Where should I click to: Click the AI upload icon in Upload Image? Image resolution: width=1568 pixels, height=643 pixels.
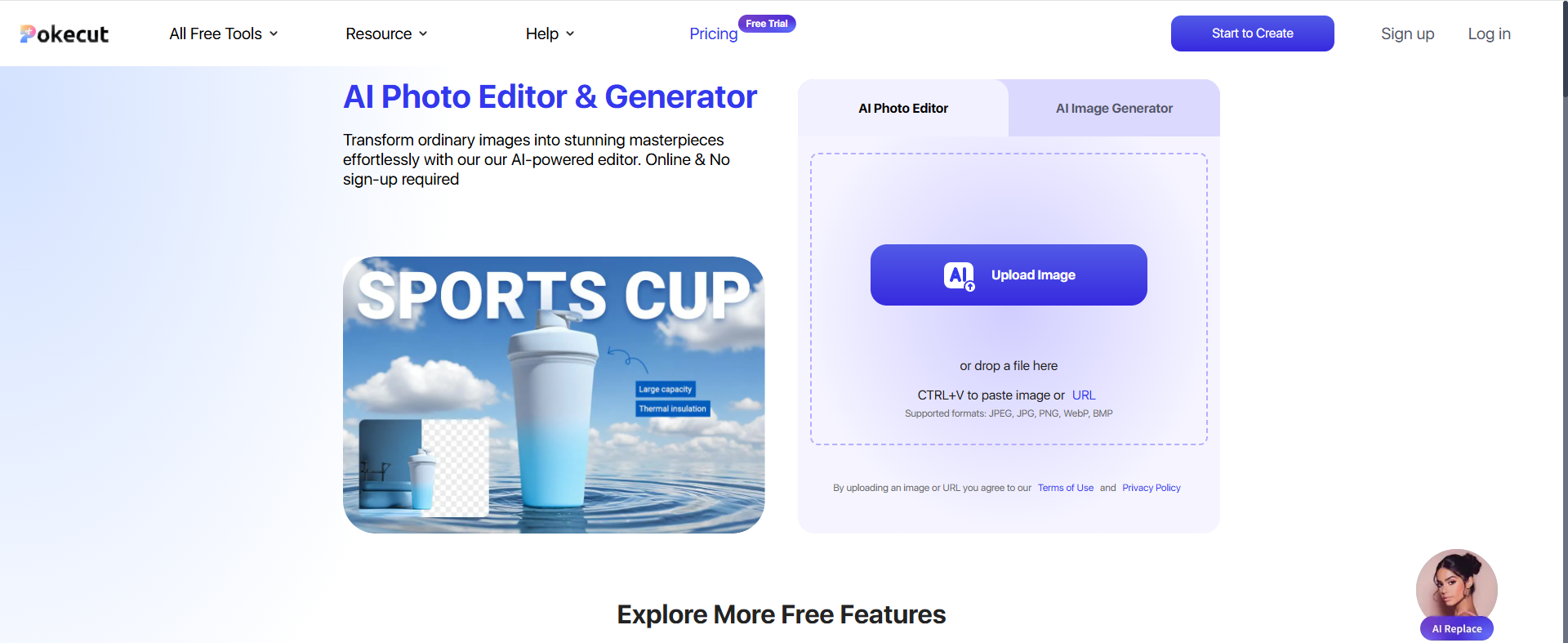coord(960,276)
